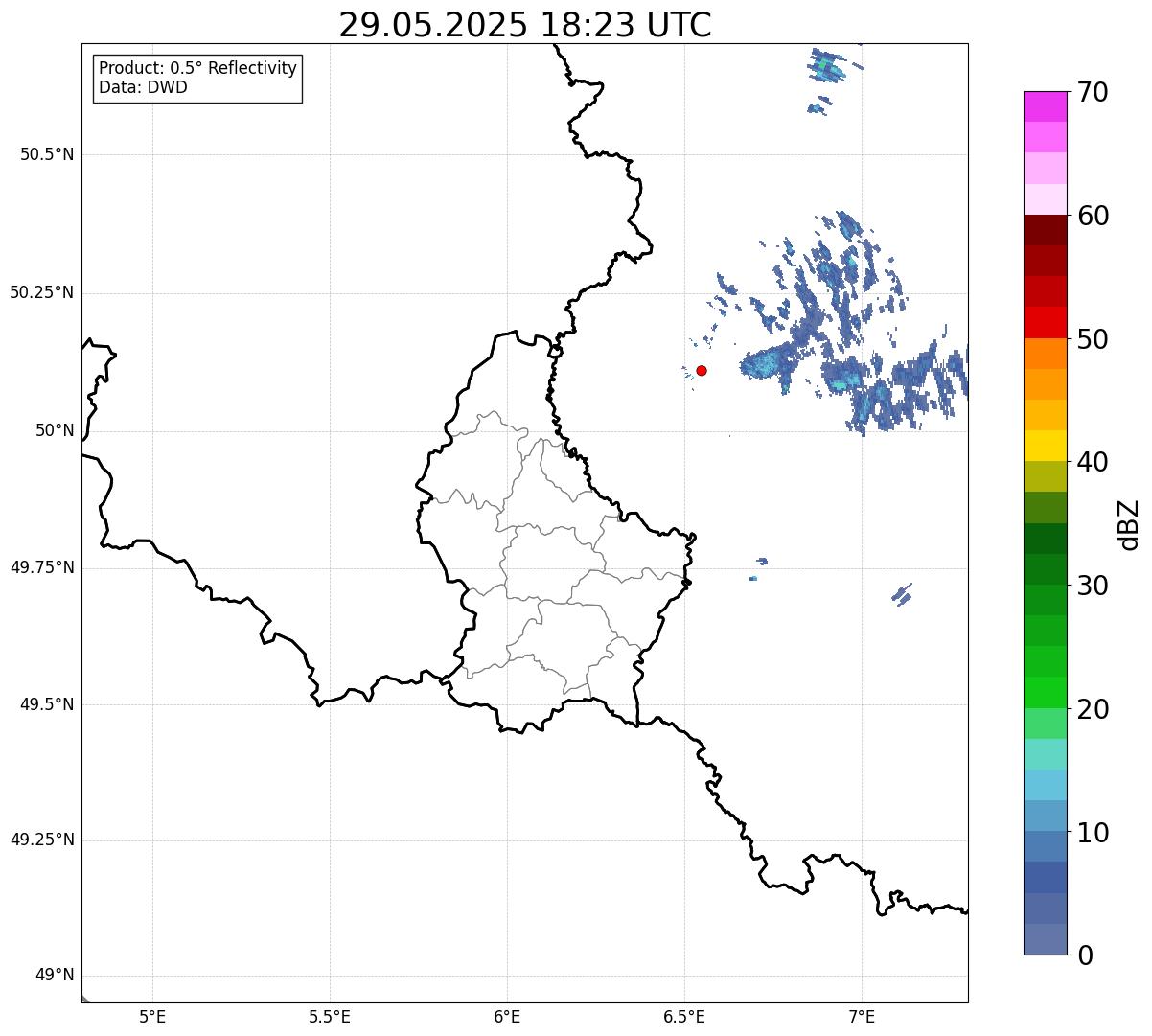Click the 6°E longitude label

pyautogui.click(x=507, y=1016)
